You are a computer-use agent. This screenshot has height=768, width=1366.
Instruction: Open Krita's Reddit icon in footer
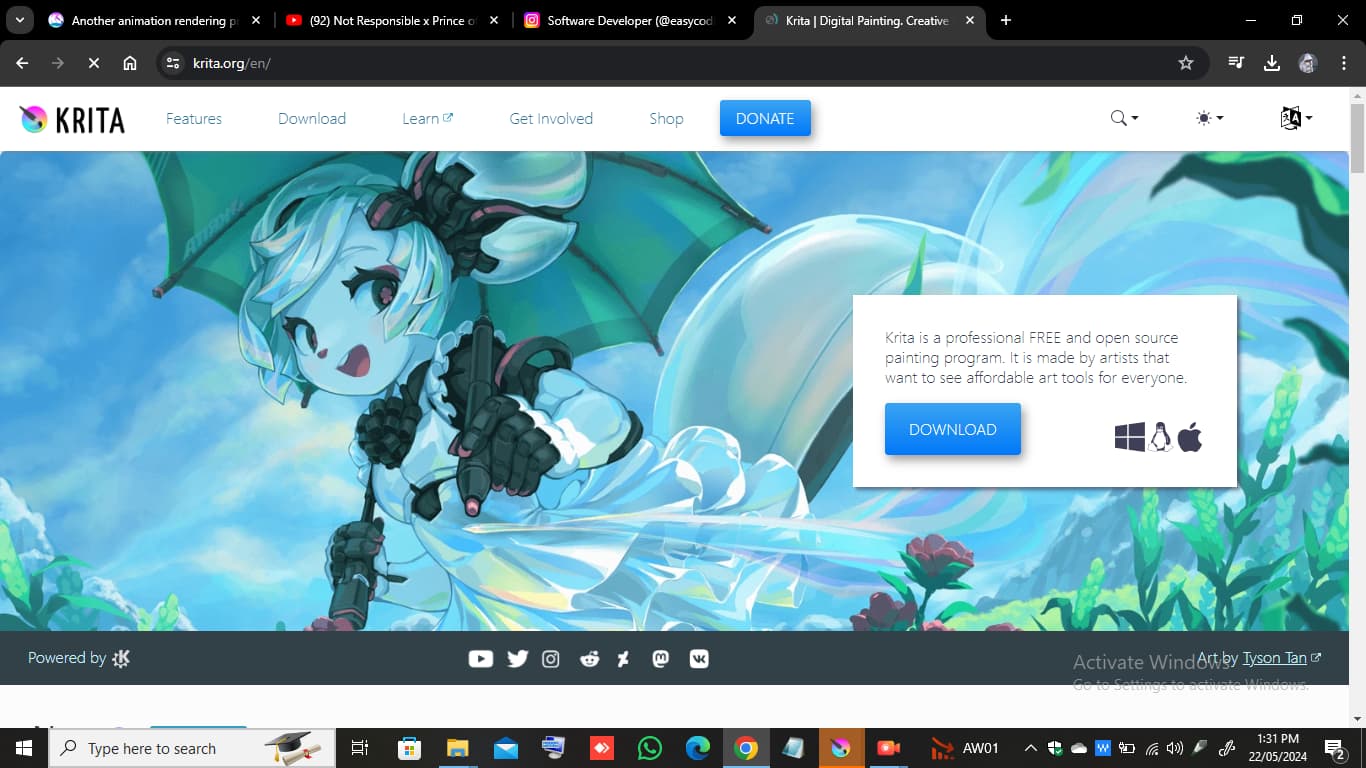point(589,659)
